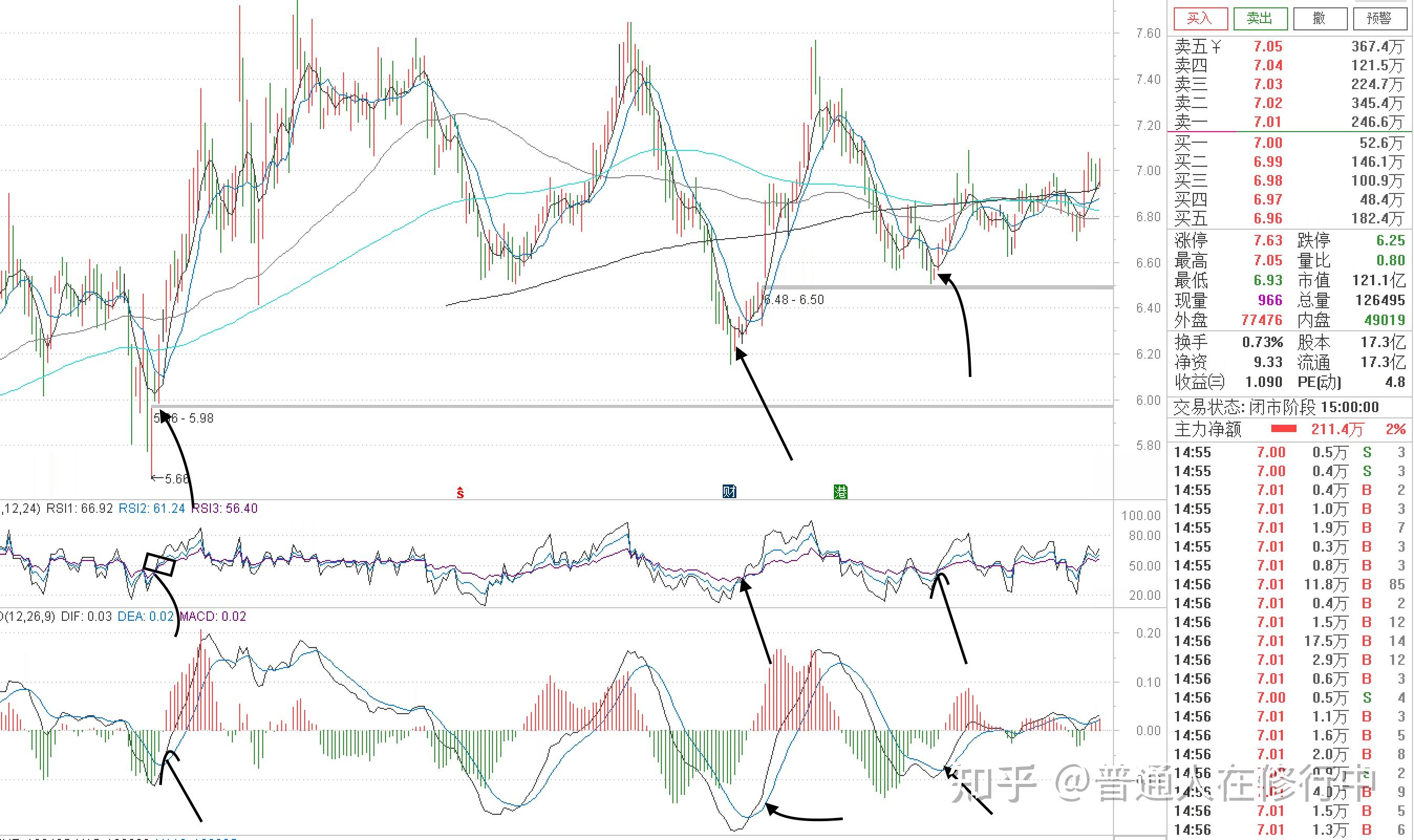Click the 跌停 value 6.25
The width and height of the screenshot is (1414, 840).
pos(1391,240)
